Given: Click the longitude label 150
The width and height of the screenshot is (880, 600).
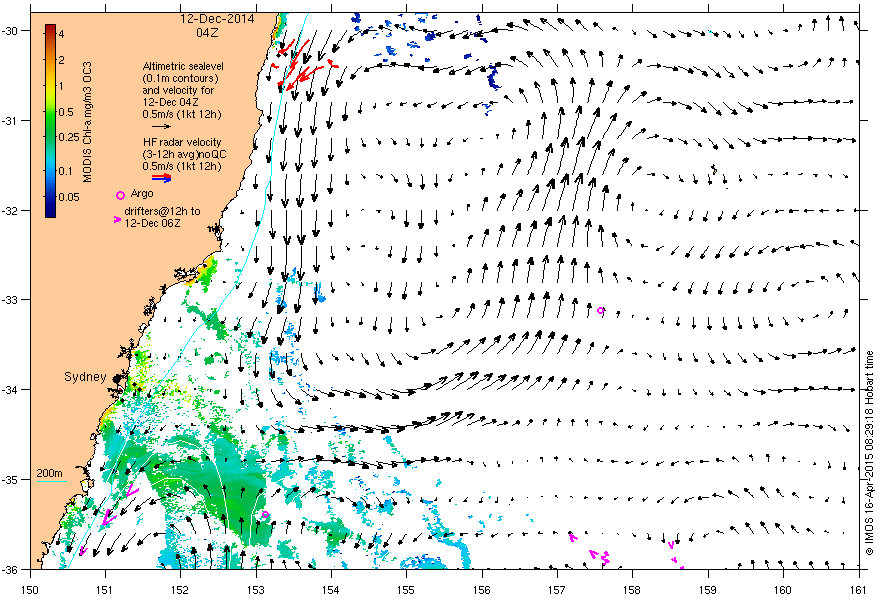Looking at the screenshot, I should tap(30, 590).
